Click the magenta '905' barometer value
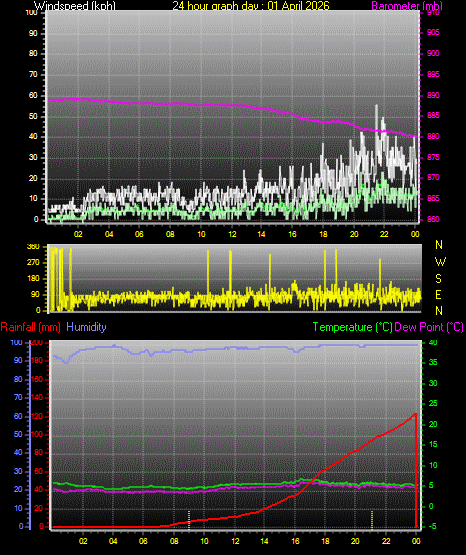 433,33
